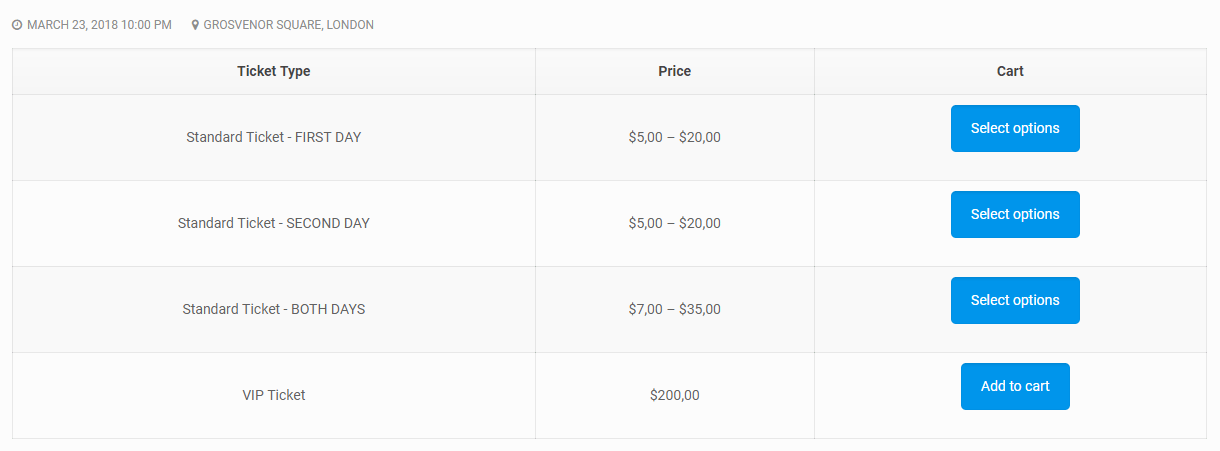Click the March 23, 2018 10:00 PM date
This screenshot has height=451, width=1220.
99,25
